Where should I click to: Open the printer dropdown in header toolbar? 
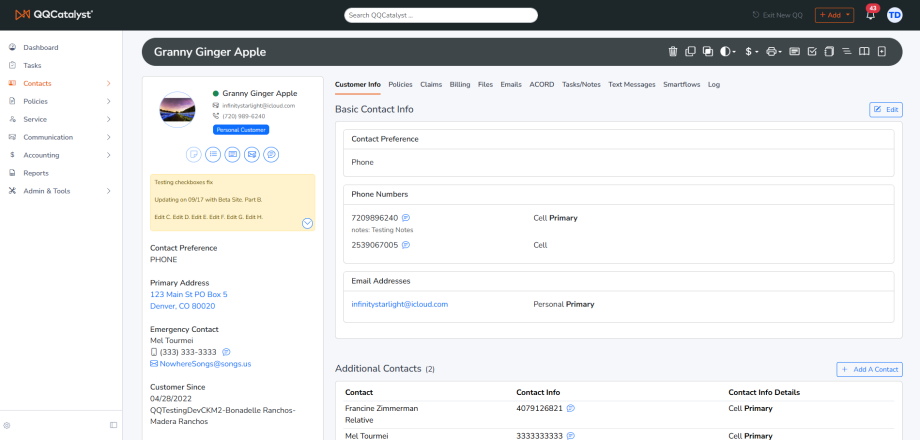click(774, 52)
